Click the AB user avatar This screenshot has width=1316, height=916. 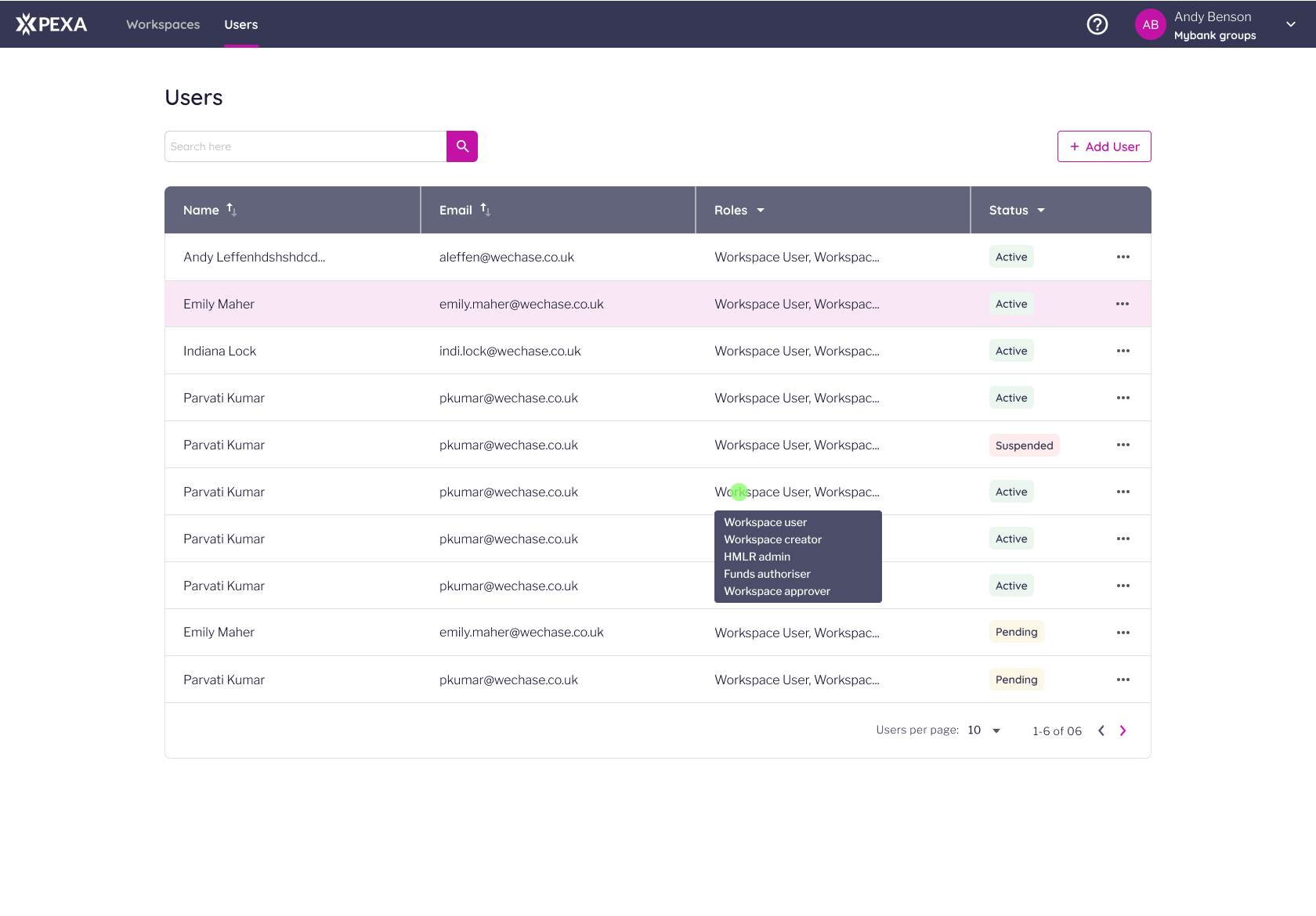point(1150,24)
